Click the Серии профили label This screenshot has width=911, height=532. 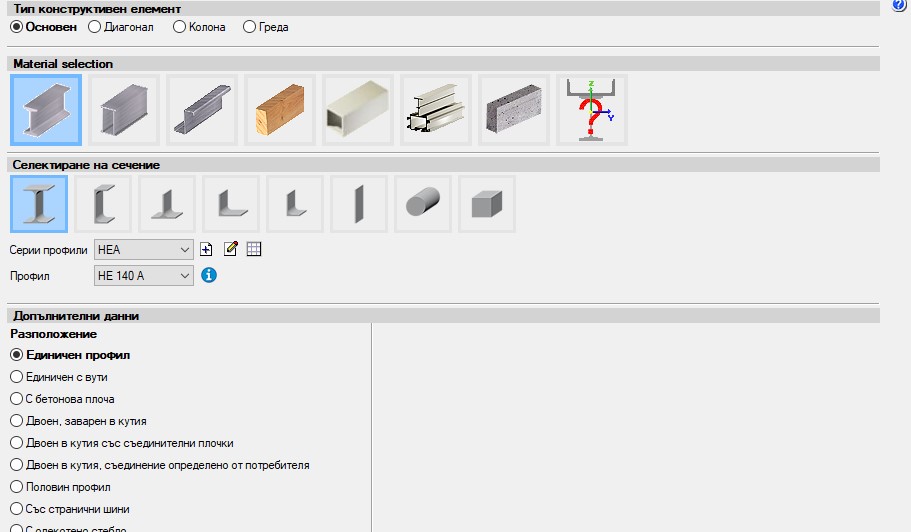tap(48, 250)
